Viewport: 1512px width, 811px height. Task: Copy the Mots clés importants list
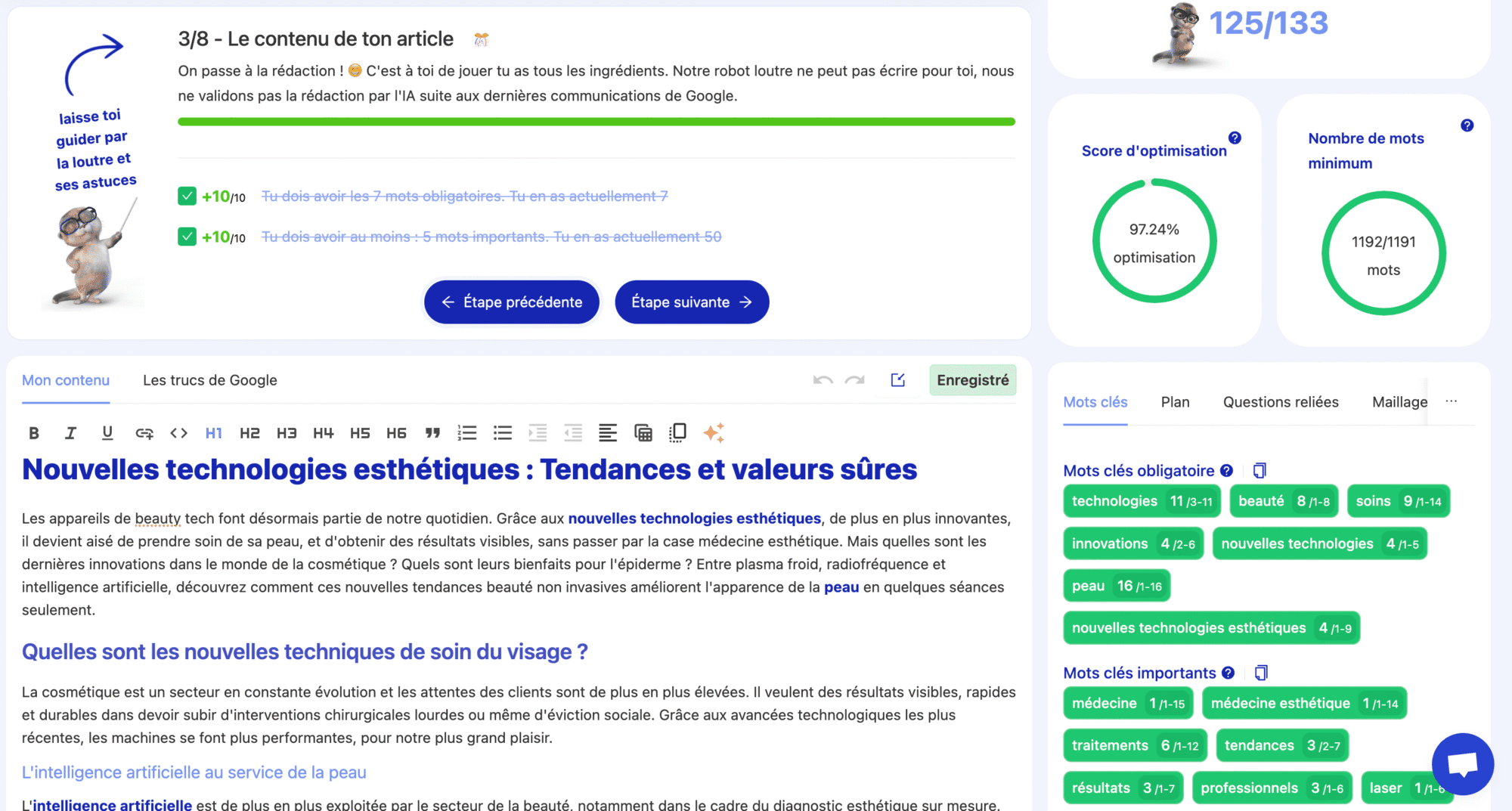point(1261,673)
